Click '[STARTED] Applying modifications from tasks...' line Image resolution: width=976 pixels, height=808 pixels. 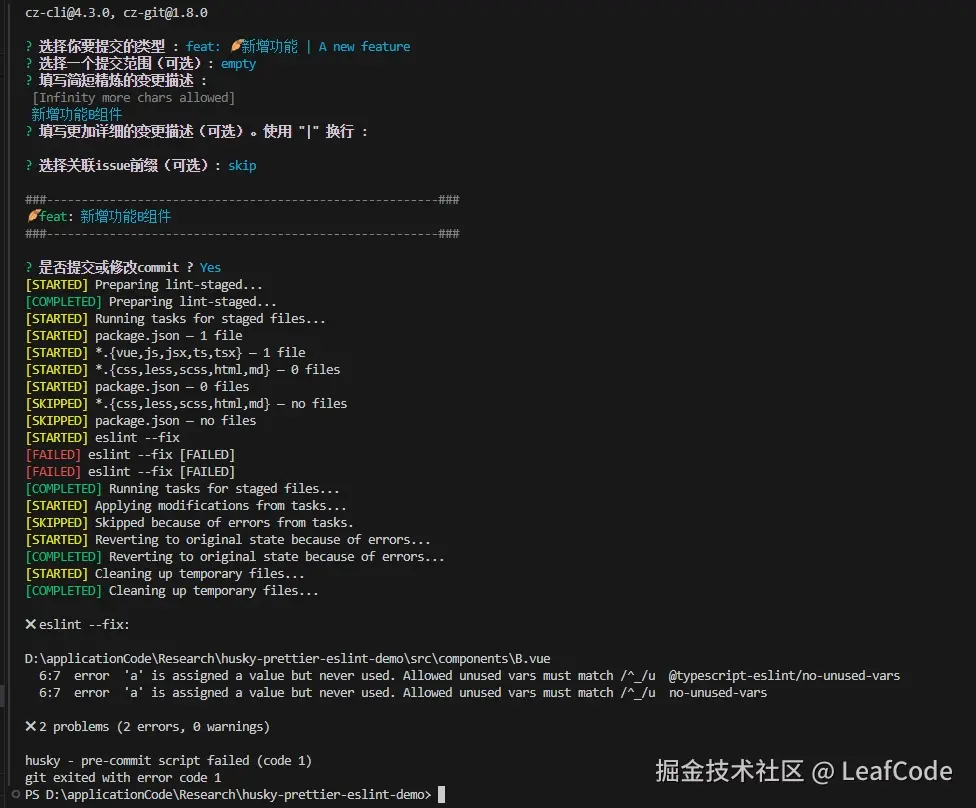coord(185,505)
